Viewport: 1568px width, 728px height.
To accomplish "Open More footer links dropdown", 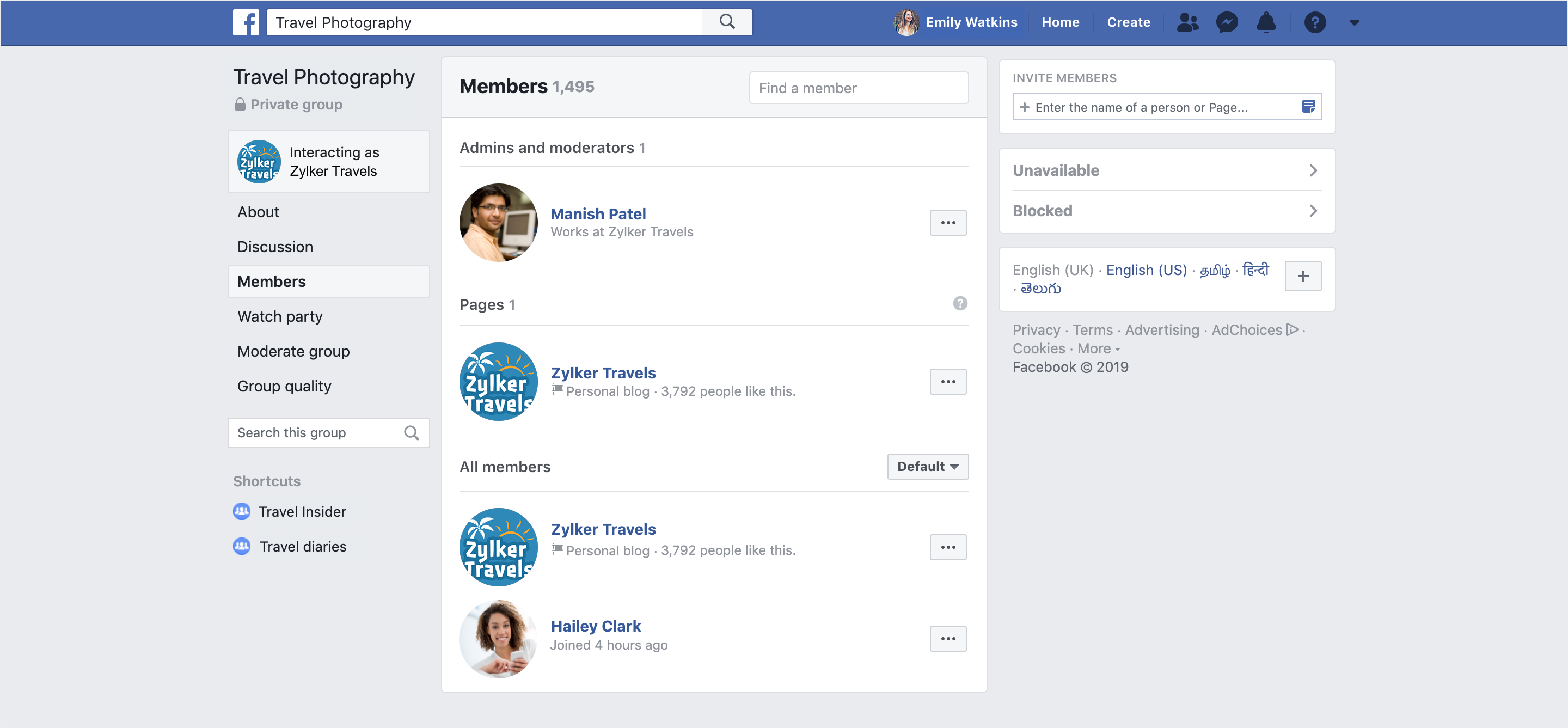I will tap(1098, 349).
